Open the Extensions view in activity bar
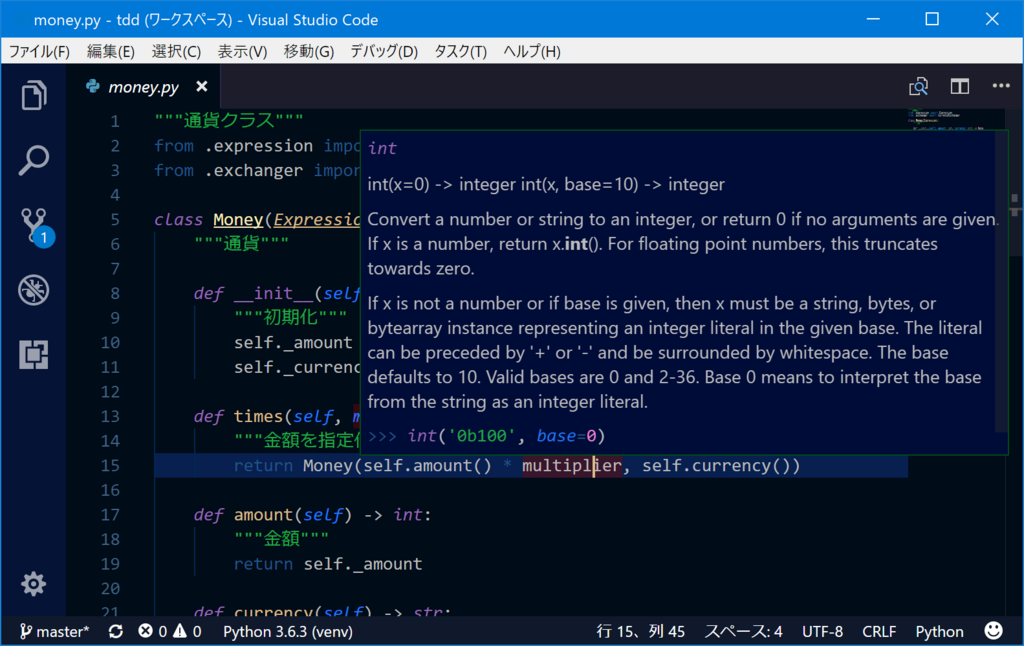The width and height of the screenshot is (1024, 646). point(33,355)
